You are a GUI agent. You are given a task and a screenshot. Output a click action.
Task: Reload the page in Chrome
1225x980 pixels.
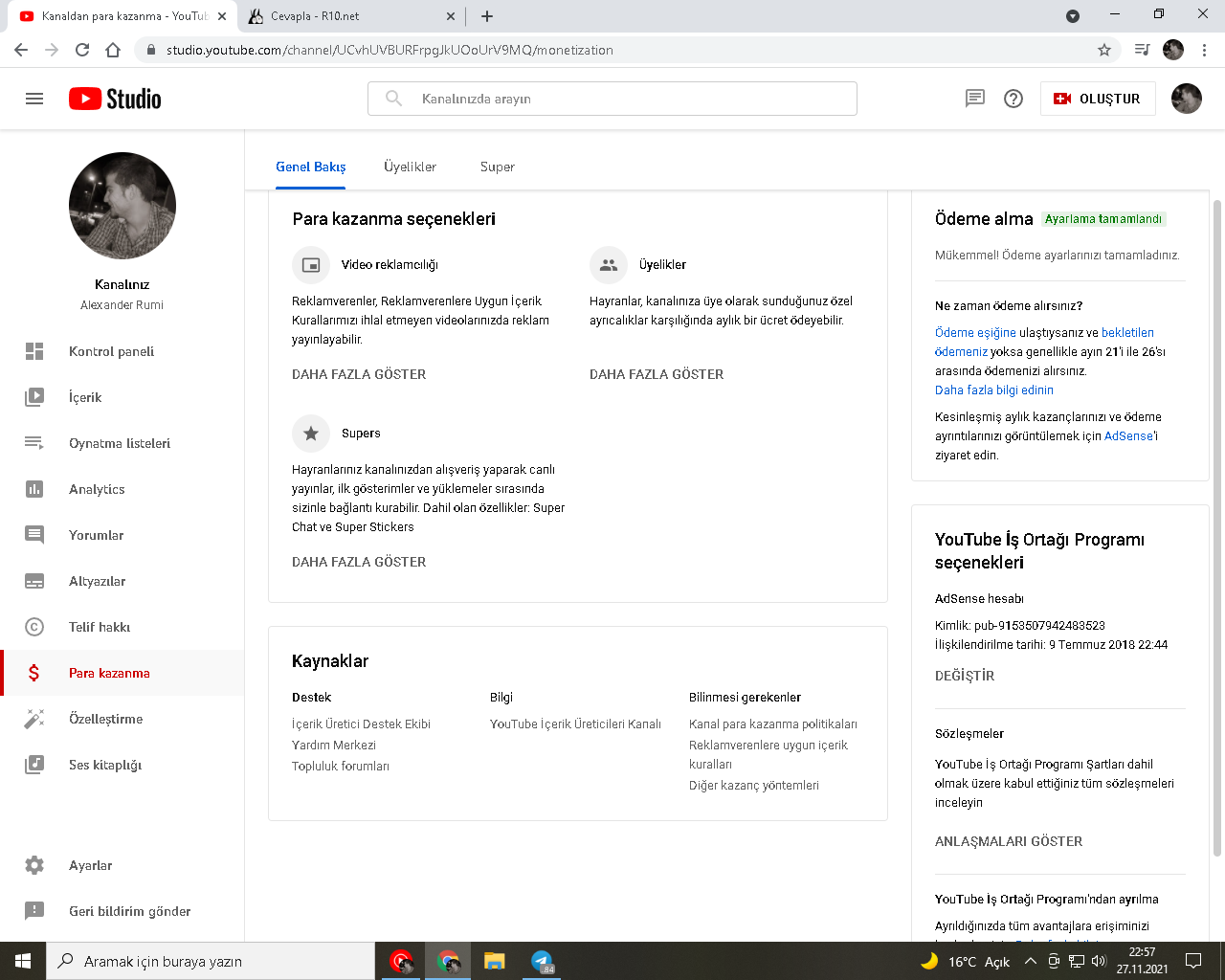click(82, 50)
